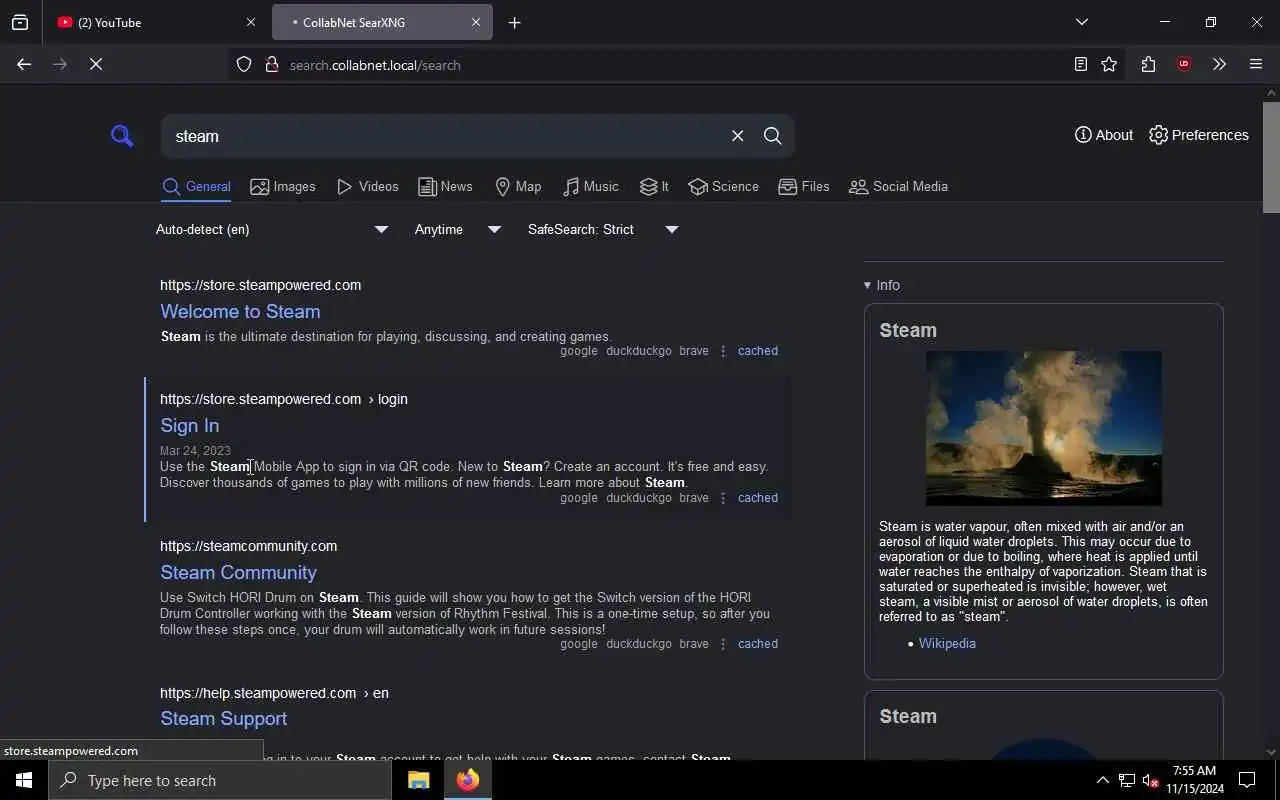
Task: Open the Anytime time range dropdown
Action: click(458, 230)
